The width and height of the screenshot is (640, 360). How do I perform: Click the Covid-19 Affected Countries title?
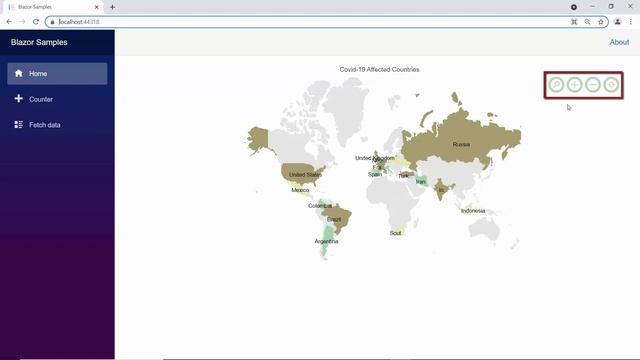tap(379, 69)
